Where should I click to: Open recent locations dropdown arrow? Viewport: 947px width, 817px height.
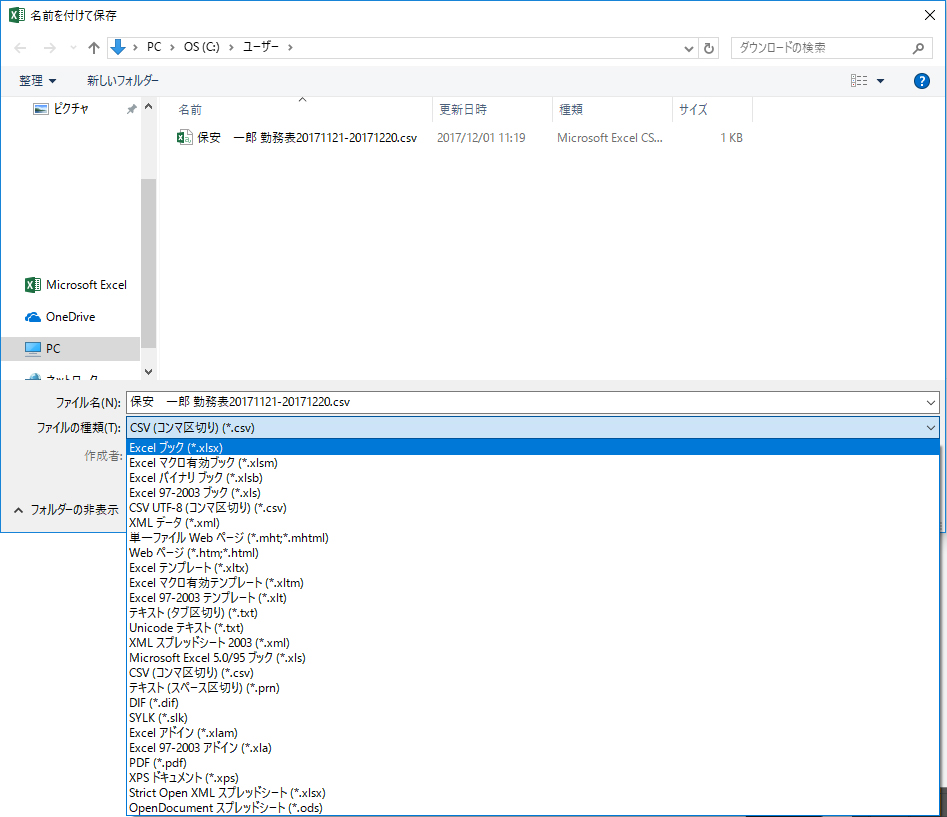(73, 48)
